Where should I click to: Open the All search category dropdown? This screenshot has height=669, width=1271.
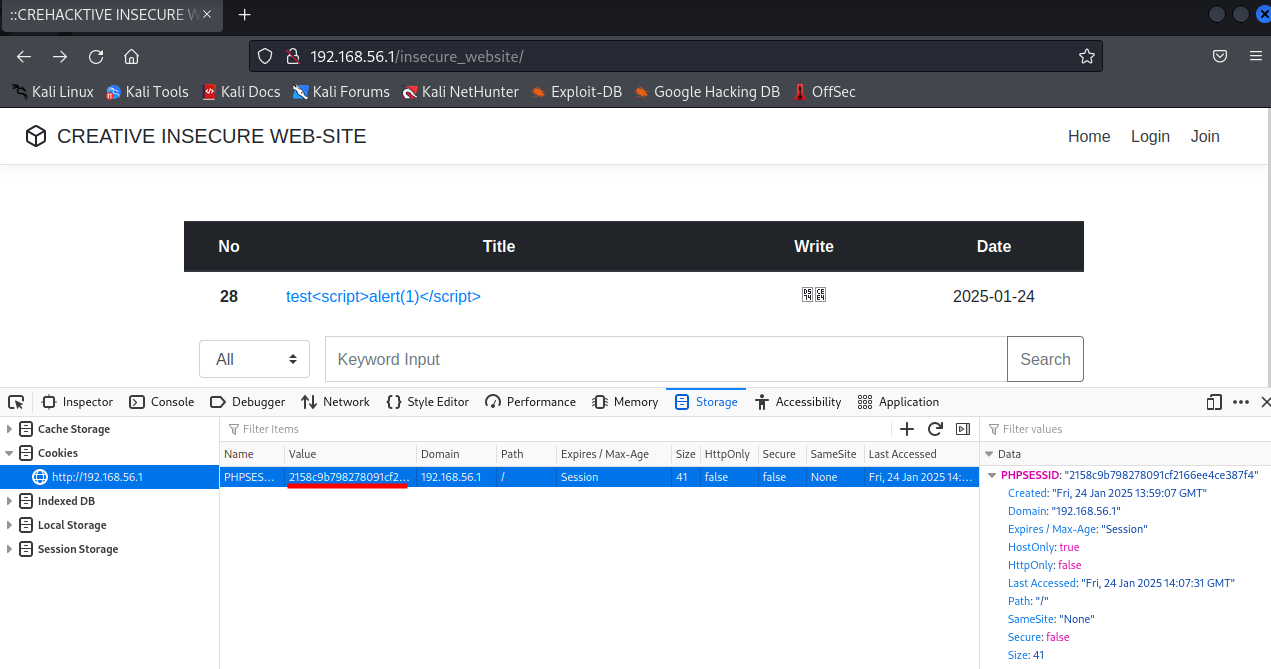(254, 359)
